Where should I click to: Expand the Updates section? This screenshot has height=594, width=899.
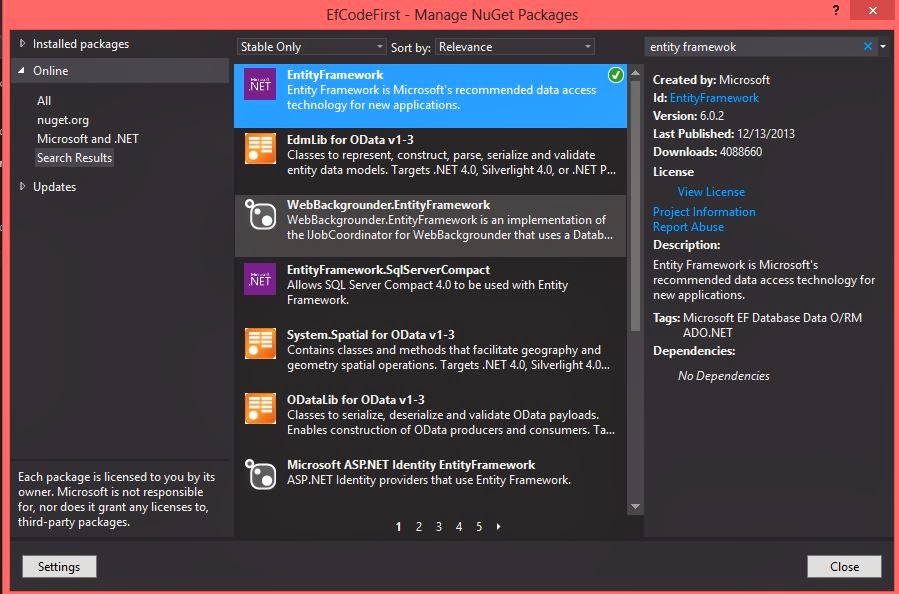pyautogui.click(x=22, y=186)
